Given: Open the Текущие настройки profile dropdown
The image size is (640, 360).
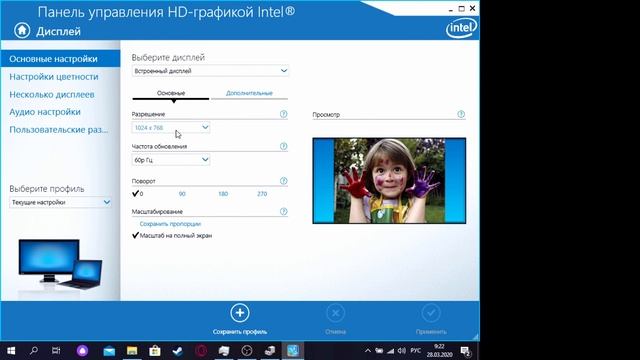Looking at the screenshot, I should [60, 202].
